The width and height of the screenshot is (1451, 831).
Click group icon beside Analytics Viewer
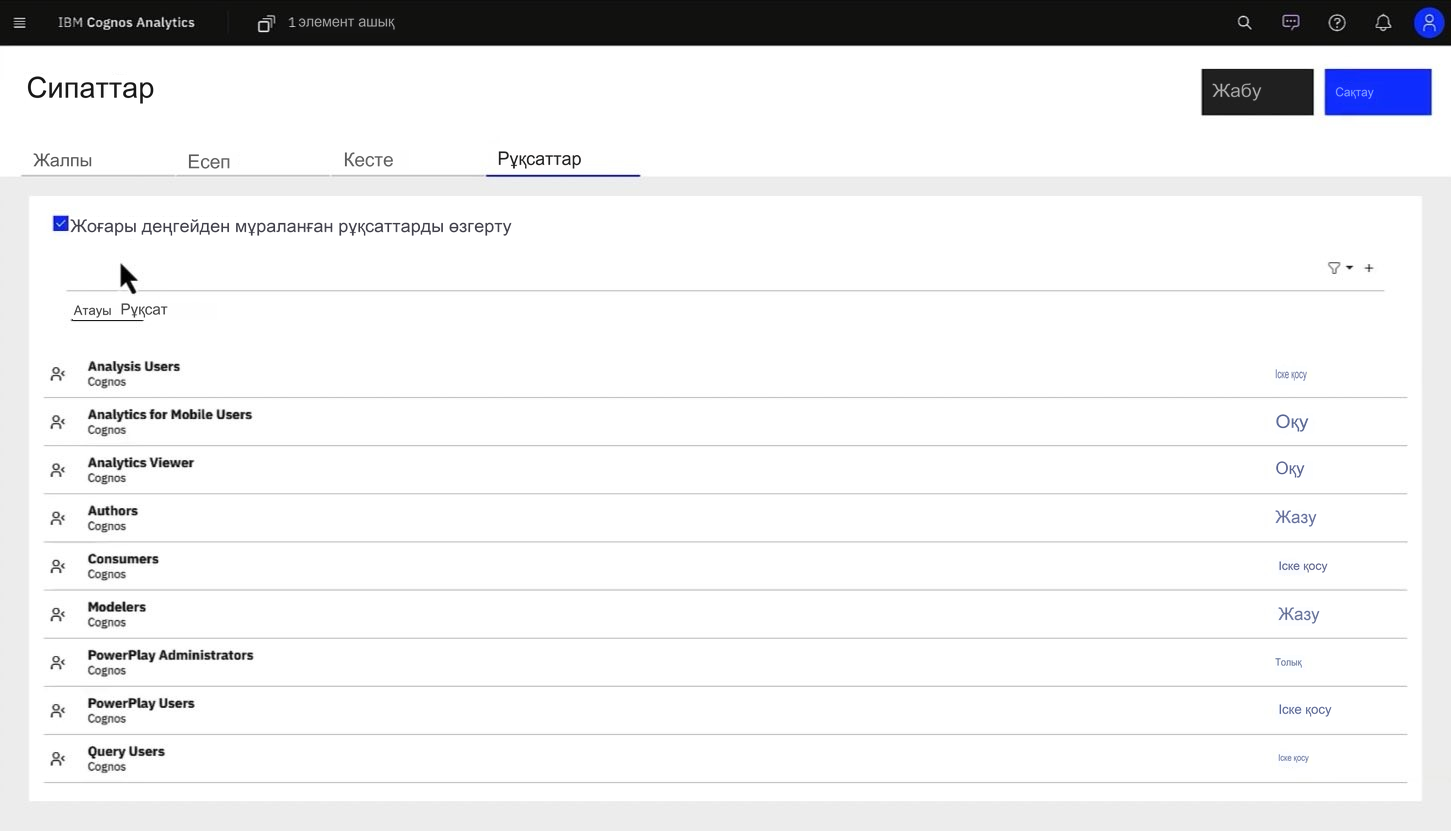[x=58, y=470]
